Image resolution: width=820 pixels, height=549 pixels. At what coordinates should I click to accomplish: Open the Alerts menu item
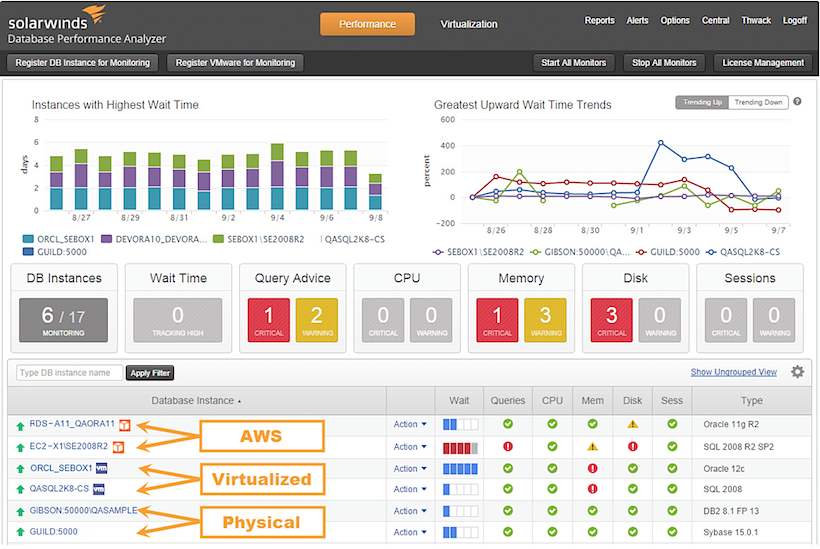click(637, 20)
